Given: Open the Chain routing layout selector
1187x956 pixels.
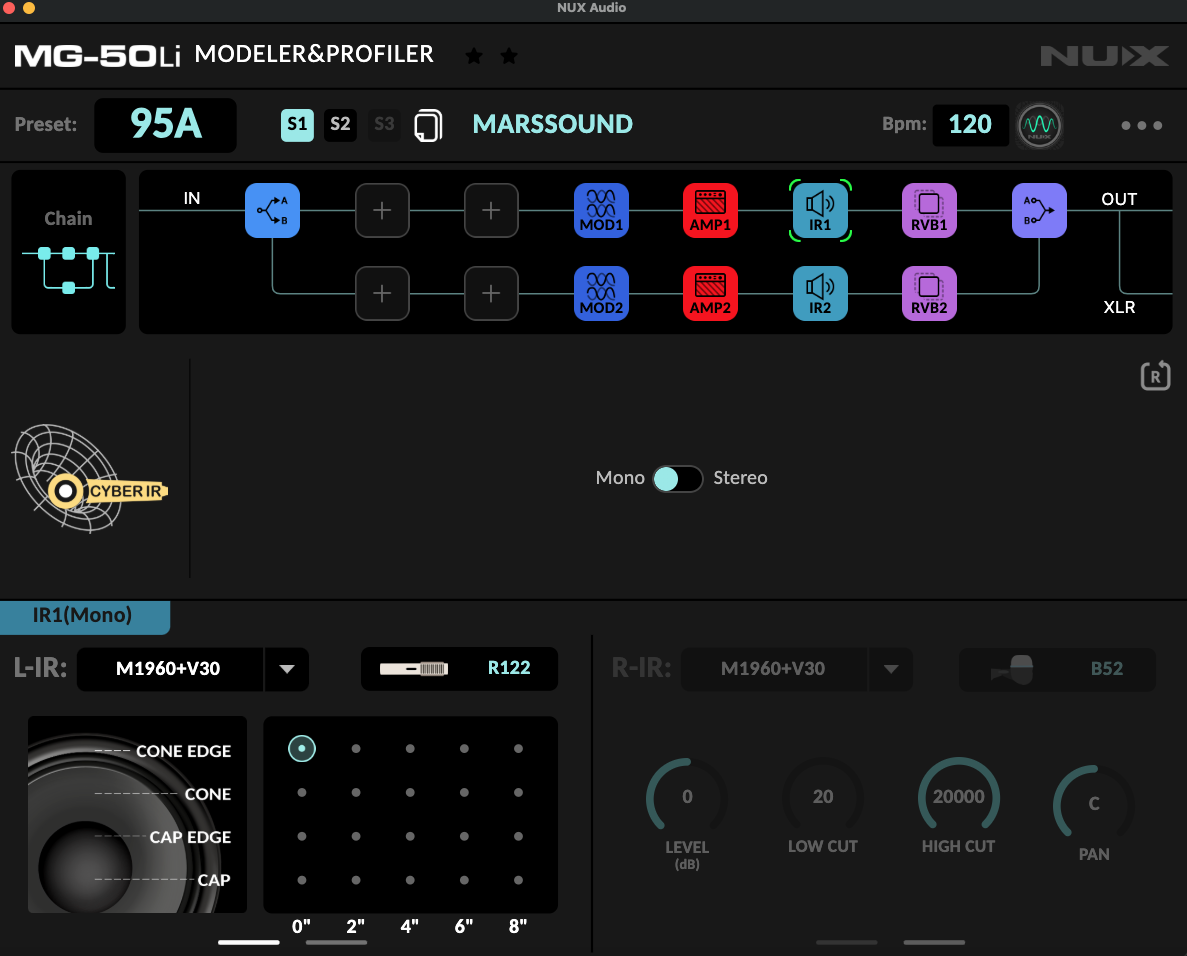Looking at the screenshot, I should (69, 252).
